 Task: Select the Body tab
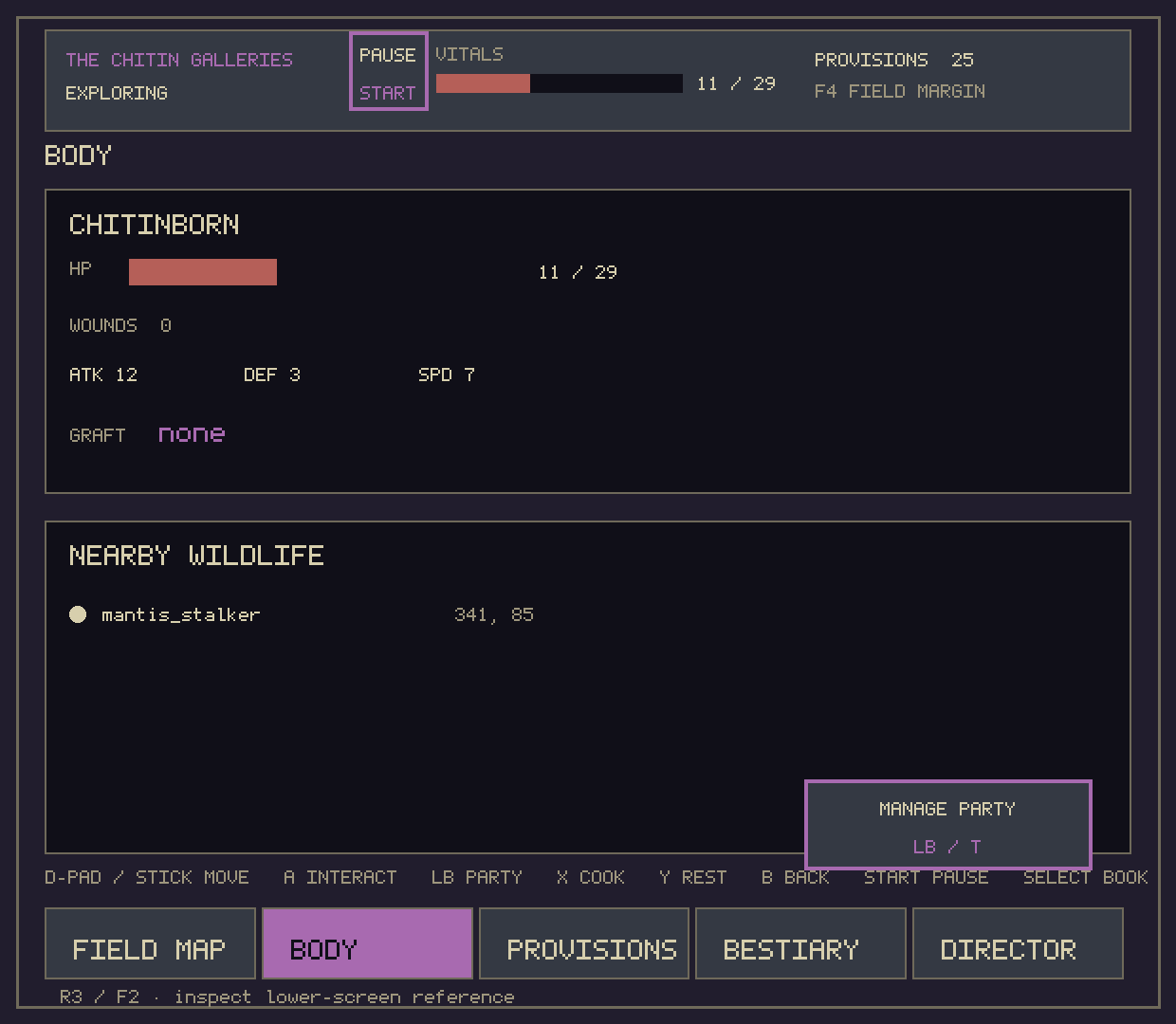click(367, 943)
